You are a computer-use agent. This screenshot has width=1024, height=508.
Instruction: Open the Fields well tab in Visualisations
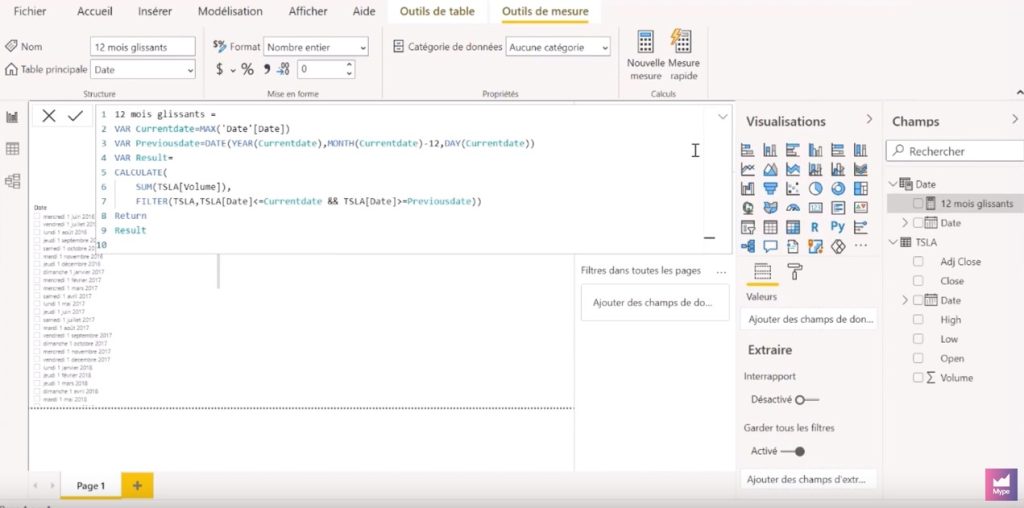762,272
